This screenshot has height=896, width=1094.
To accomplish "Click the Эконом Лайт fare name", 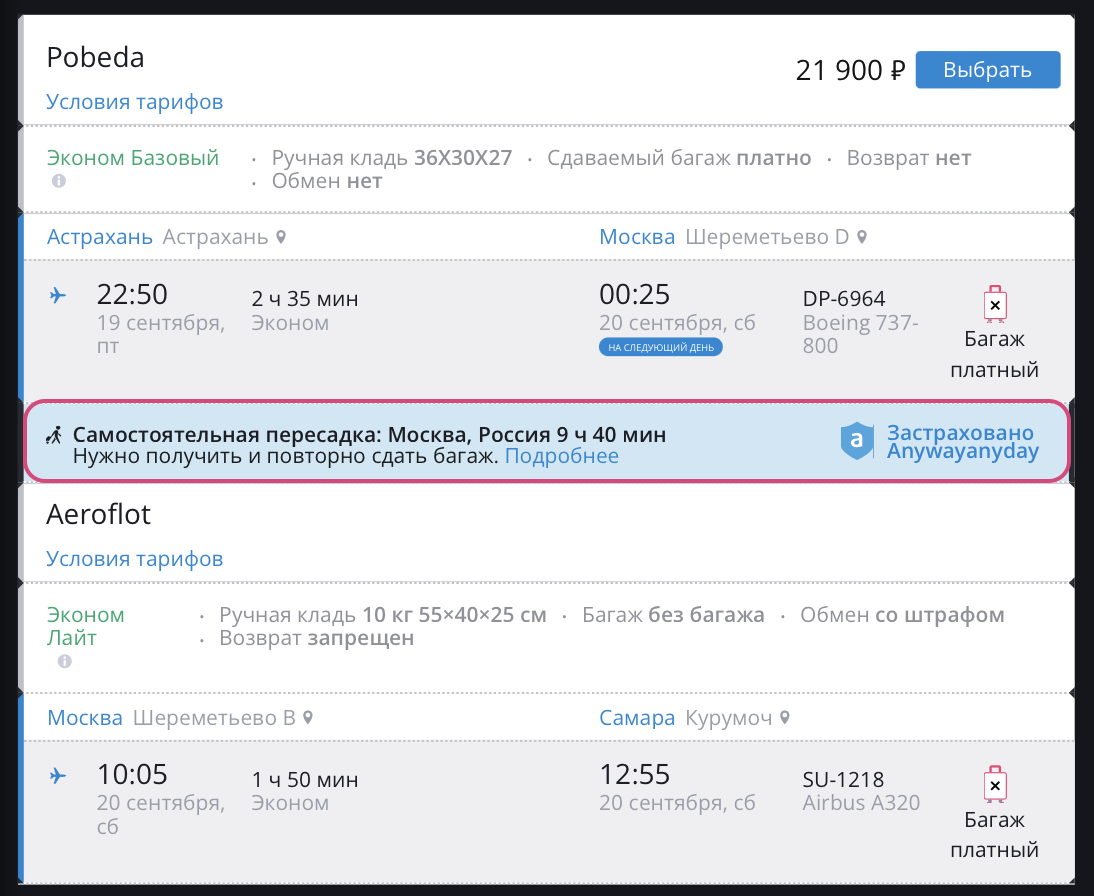I will (x=86, y=626).
